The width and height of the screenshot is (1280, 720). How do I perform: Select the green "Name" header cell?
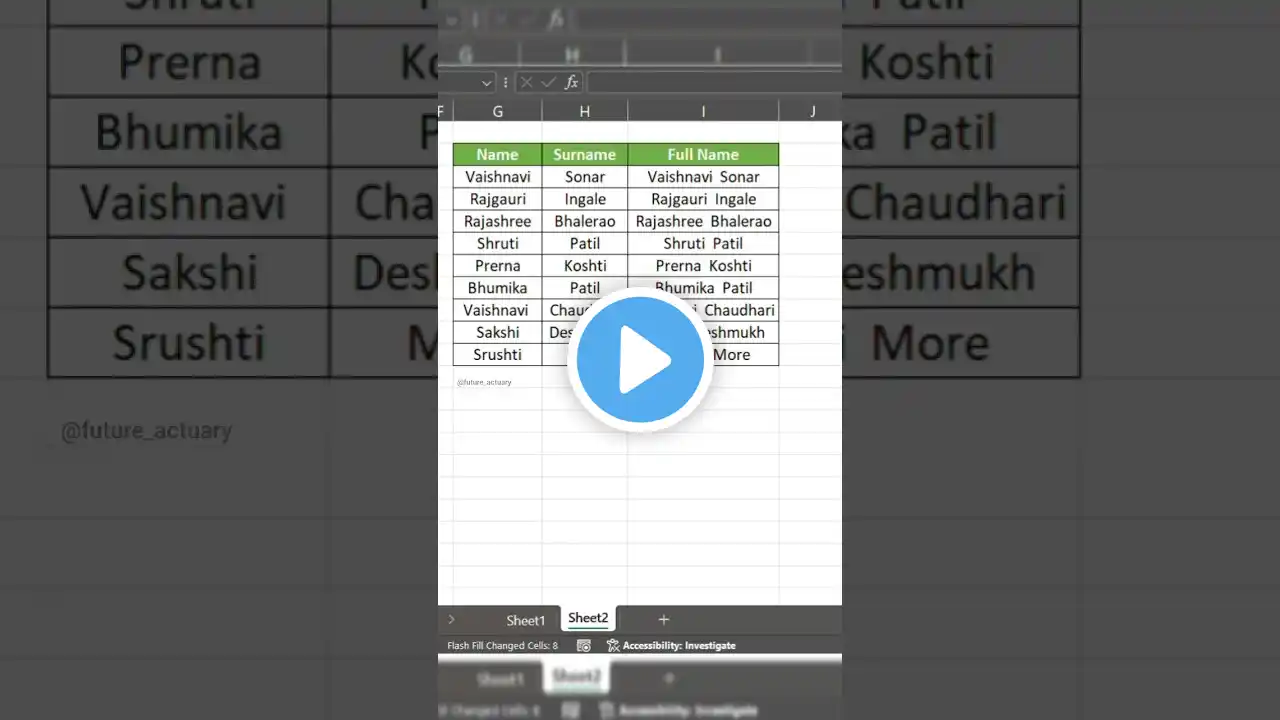click(x=497, y=154)
